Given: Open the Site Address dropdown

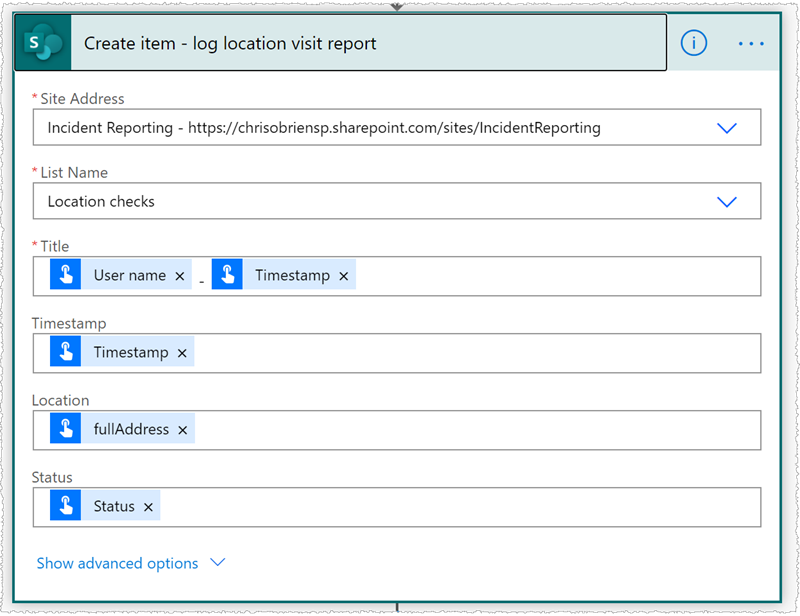Looking at the screenshot, I should click(x=727, y=127).
